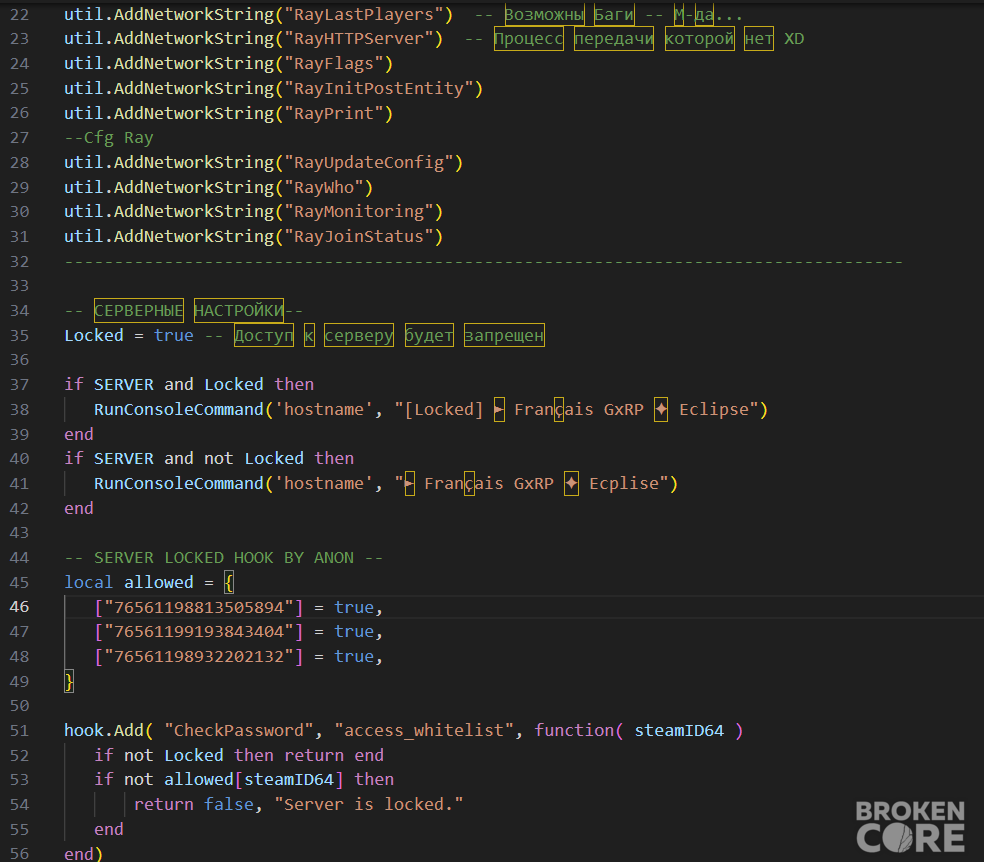The image size is (984, 862).
Task: Click the "Возможны" word in line 22 comment
Action: (x=543, y=14)
